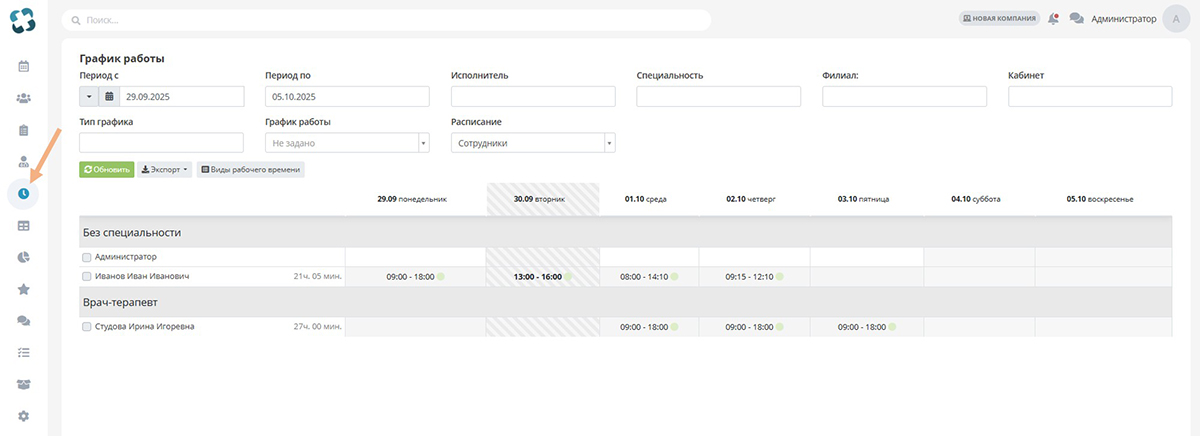1200x436 pixels.
Task: Click the Виды рабочего времени button
Action: [250, 170]
